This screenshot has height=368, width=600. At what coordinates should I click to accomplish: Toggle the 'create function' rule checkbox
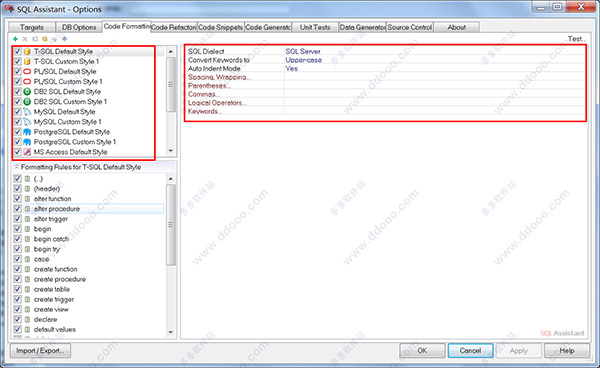18,269
